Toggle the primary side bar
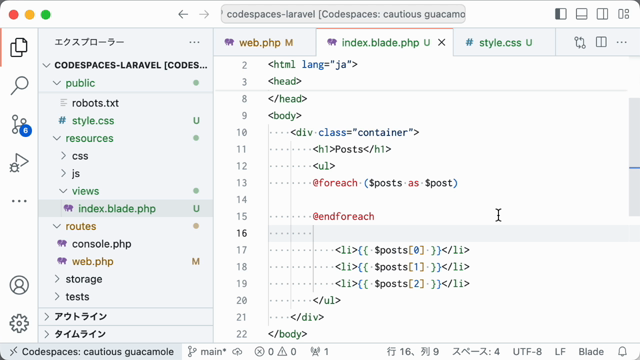Image resolution: width=640 pixels, height=360 pixels. (561, 14)
